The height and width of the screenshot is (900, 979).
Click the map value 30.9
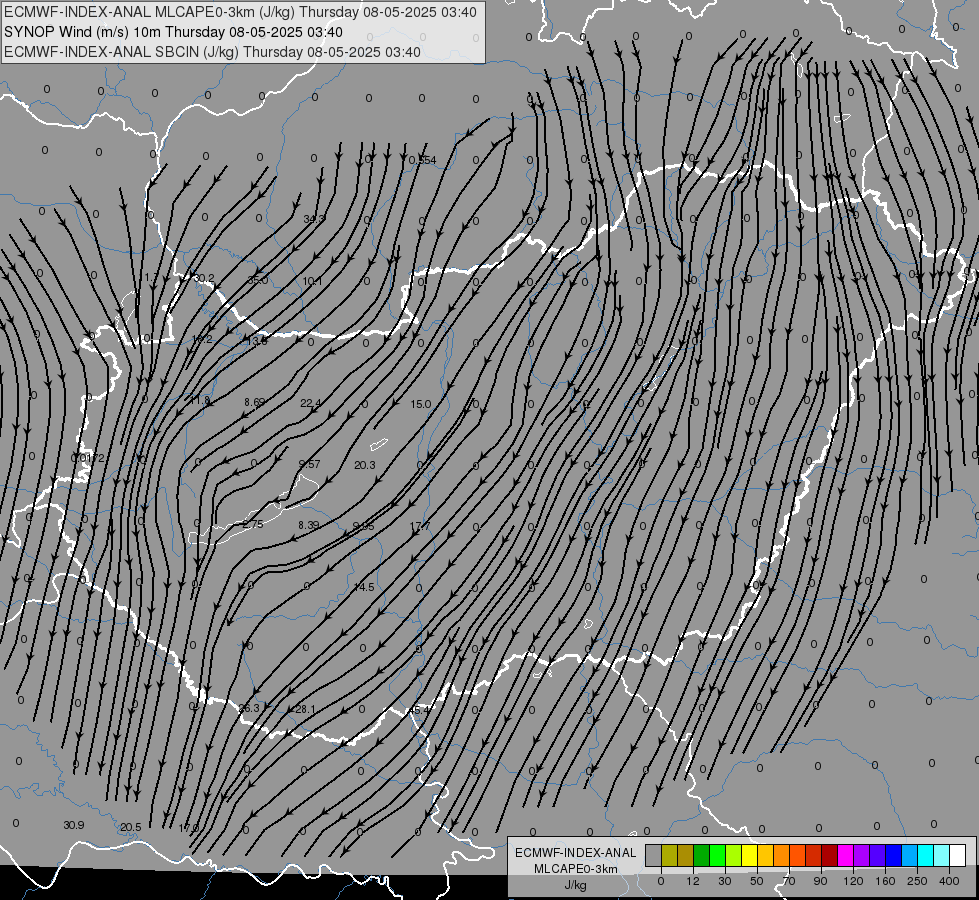(x=74, y=825)
